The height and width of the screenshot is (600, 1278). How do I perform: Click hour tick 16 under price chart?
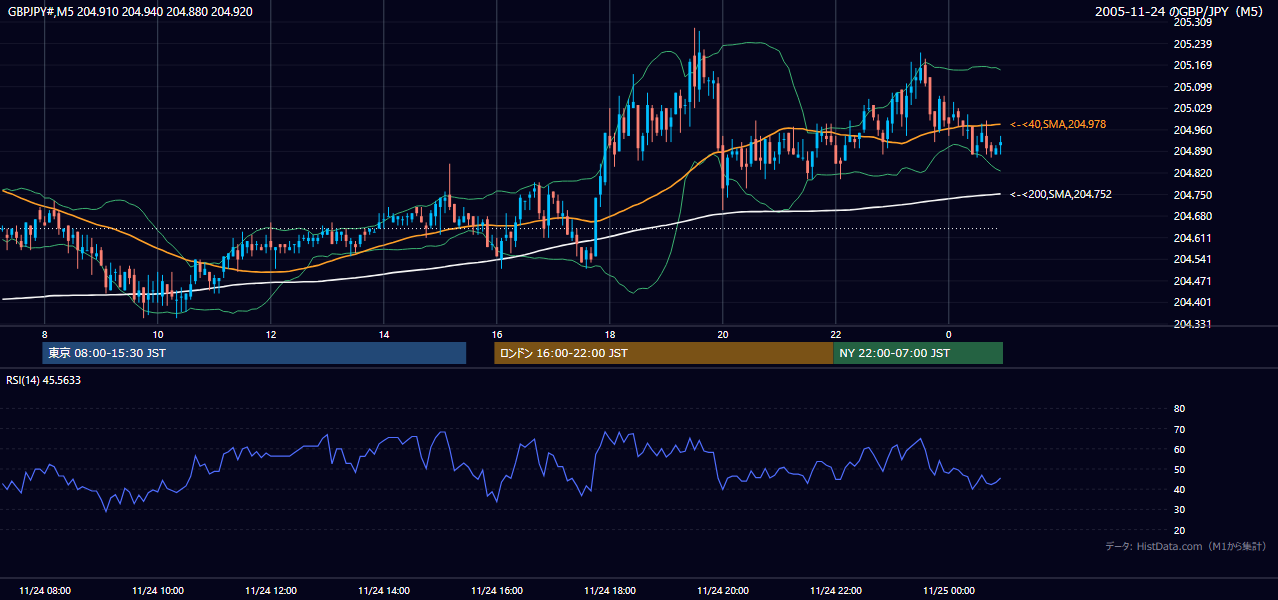point(497,334)
